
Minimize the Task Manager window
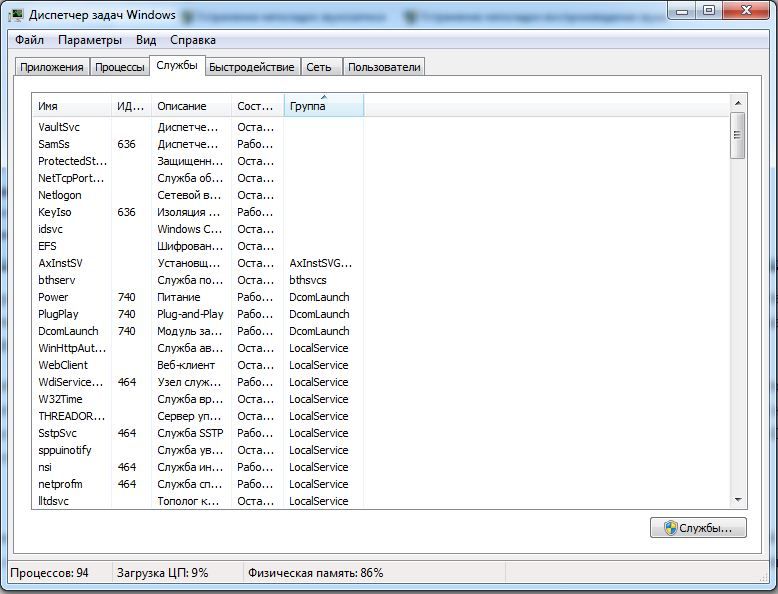[x=683, y=10]
